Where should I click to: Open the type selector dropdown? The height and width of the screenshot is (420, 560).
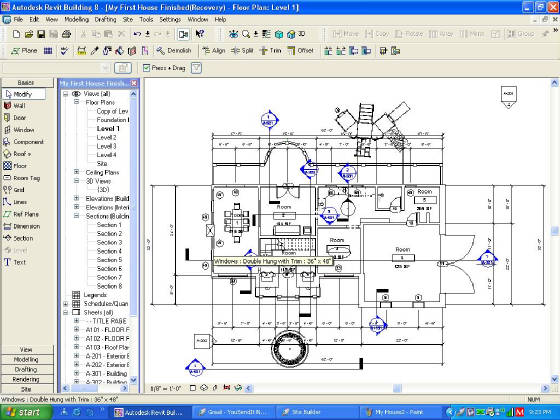tap(105, 68)
